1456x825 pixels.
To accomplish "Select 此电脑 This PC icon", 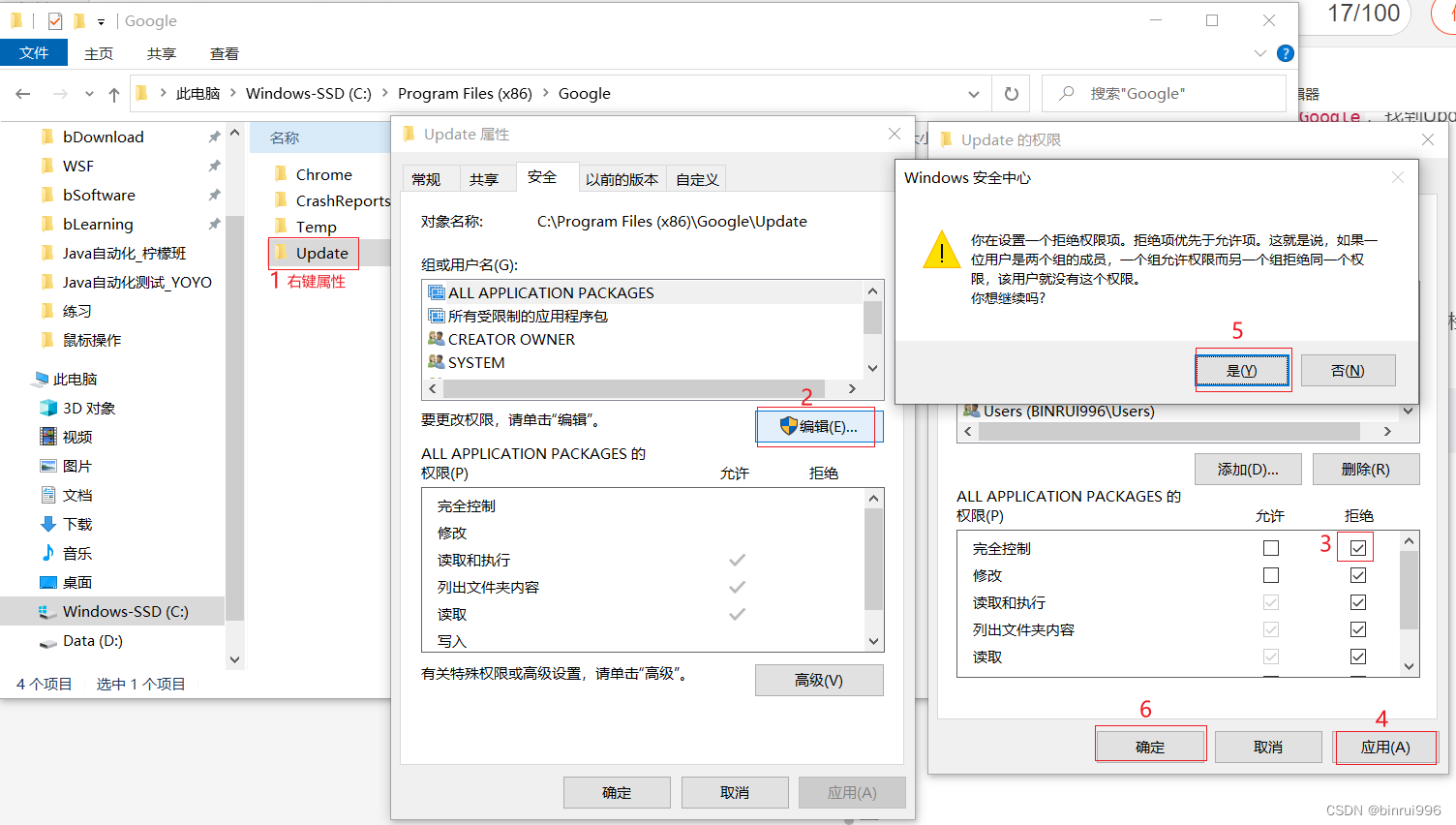I will pyautogui.click(x=41, y=379).
